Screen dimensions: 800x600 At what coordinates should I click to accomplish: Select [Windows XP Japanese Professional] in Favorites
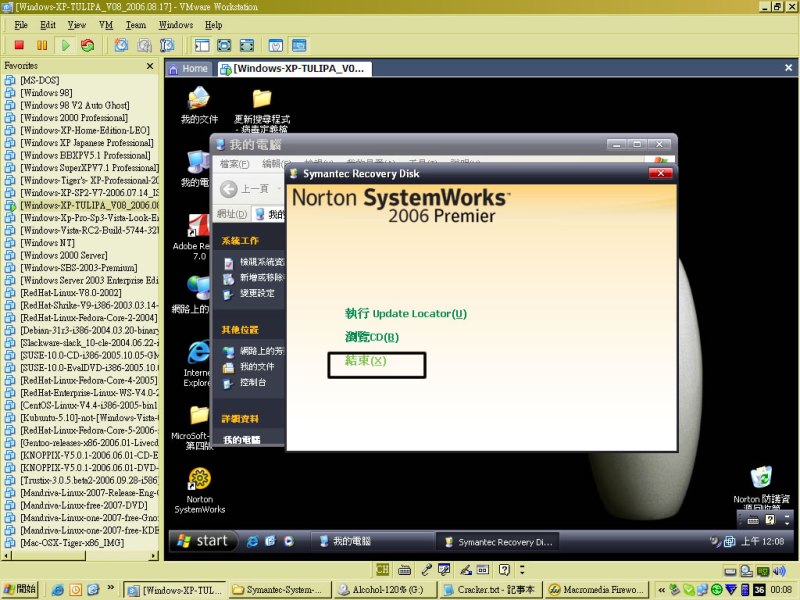tap(79, 142)
